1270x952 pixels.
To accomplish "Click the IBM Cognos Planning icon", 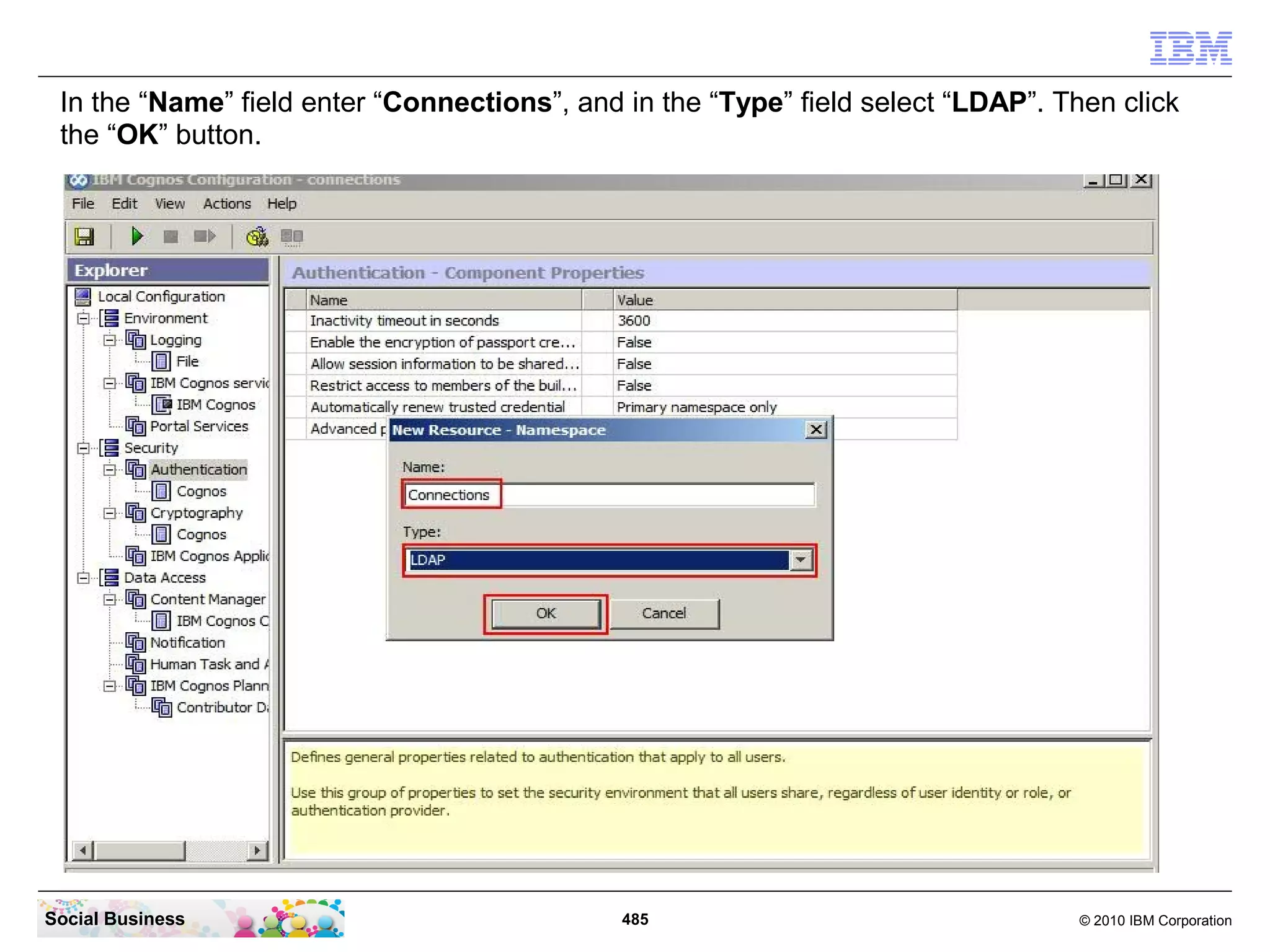I will tap(135, 685).
